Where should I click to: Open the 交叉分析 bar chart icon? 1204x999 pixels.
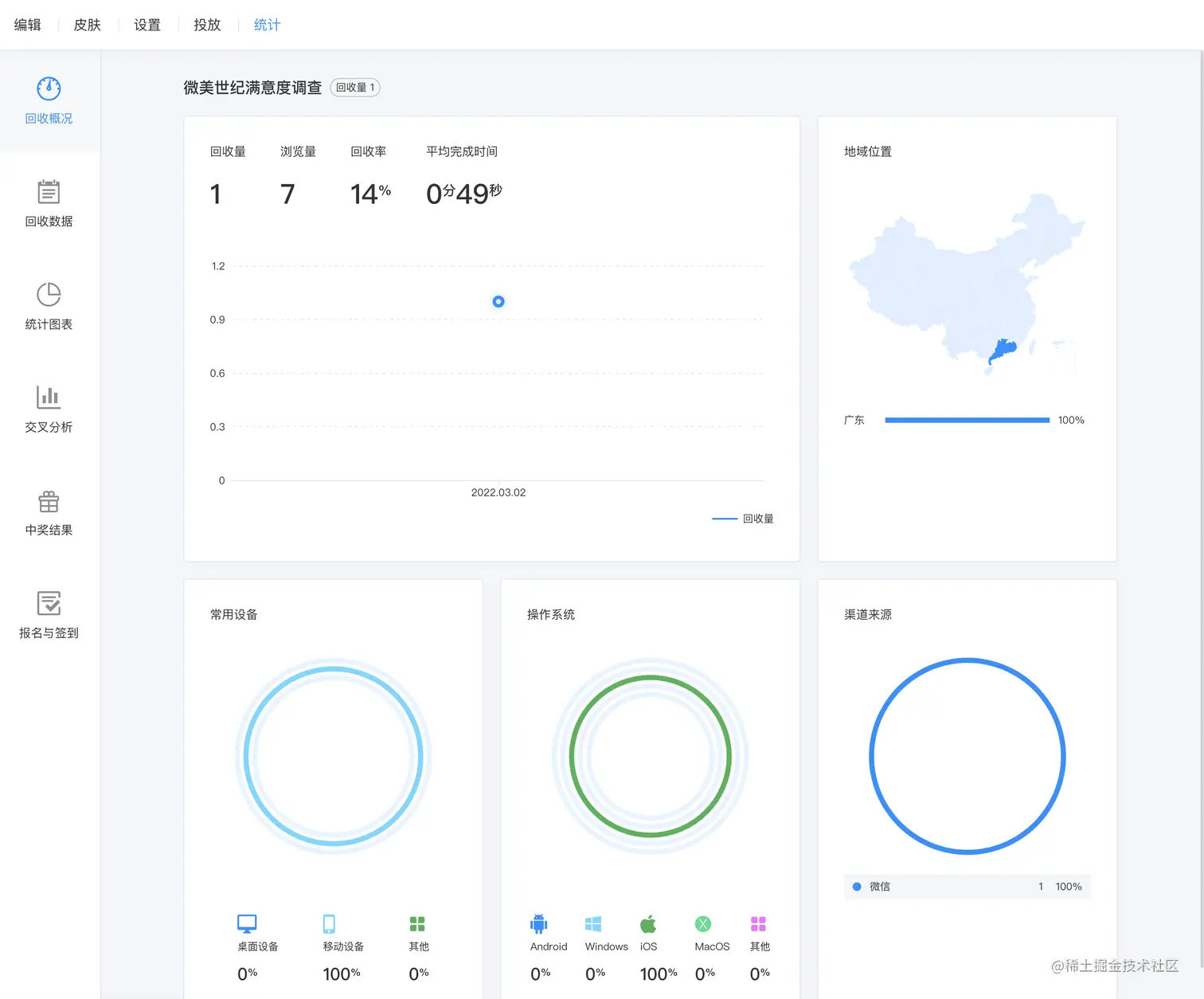49,397
